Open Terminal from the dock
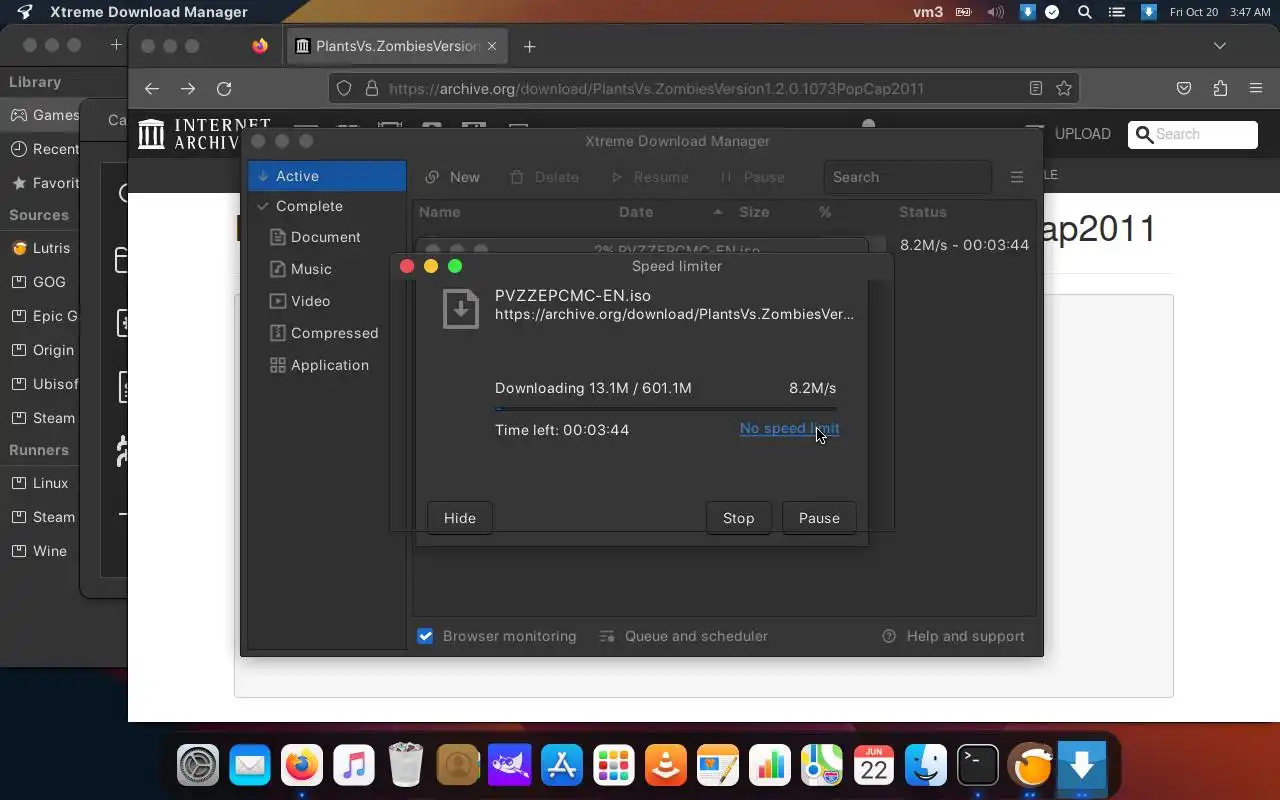The width and height of the screenshot is (1280, 800). 978,767
